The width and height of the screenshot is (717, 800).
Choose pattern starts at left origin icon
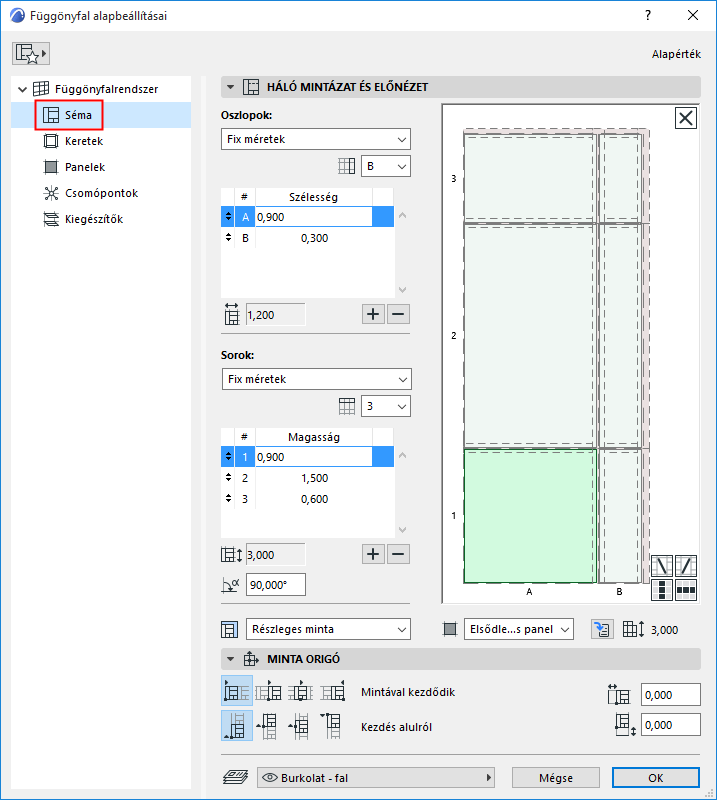pyautogui.click(x=237, y=691)
